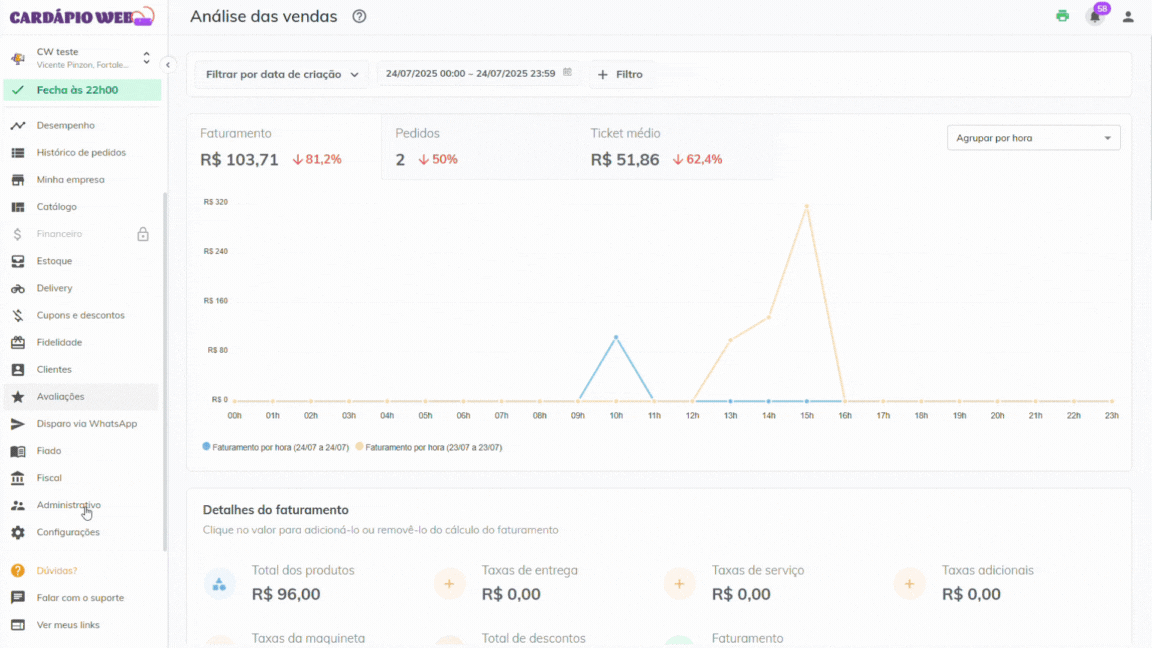This screenshot has height=648, width=1152.
Task: Add Taxas de entrega to revenue calculation
Action: [450, 583]
